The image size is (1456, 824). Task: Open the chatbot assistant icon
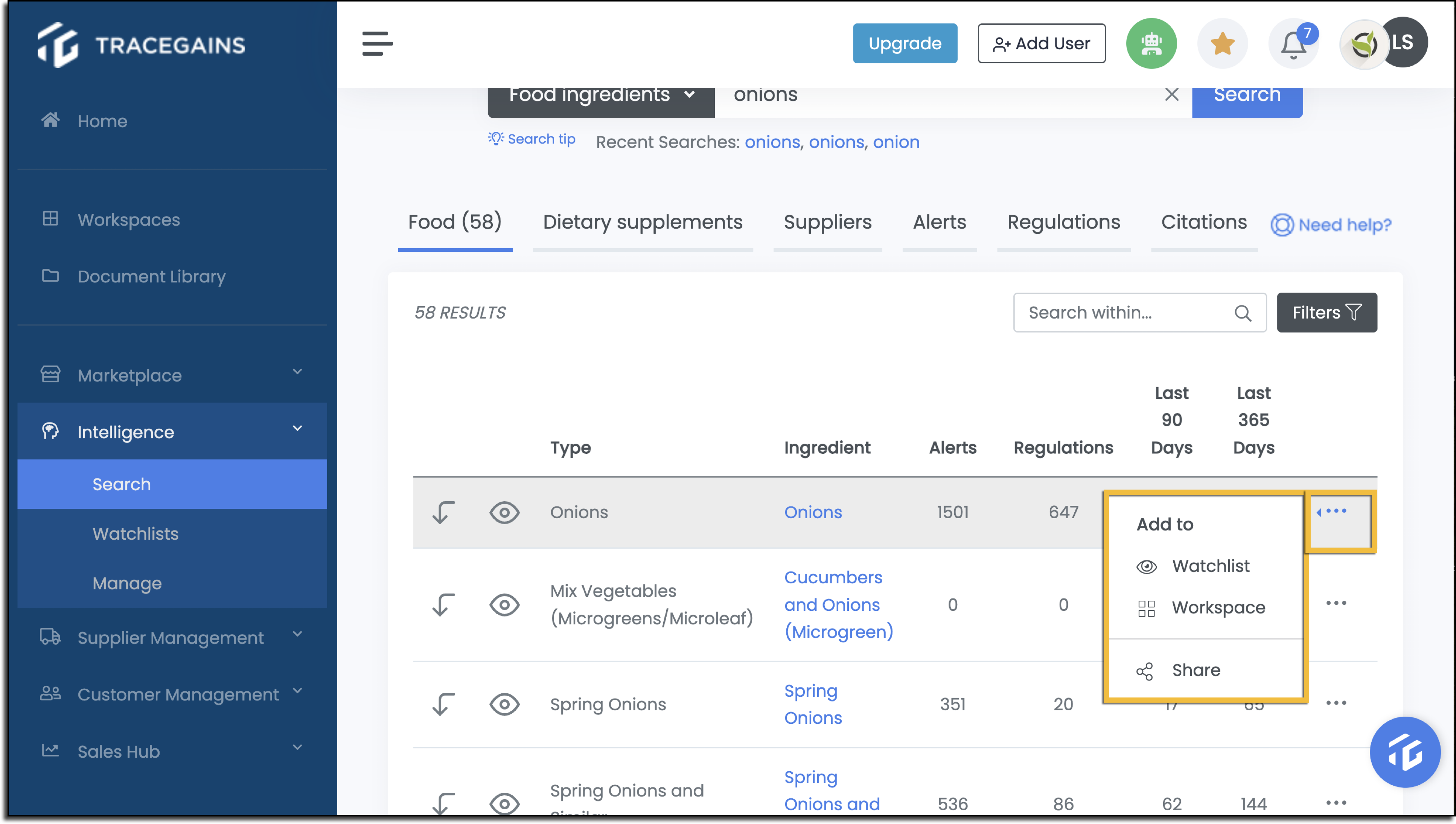(x=1151, y=43)
